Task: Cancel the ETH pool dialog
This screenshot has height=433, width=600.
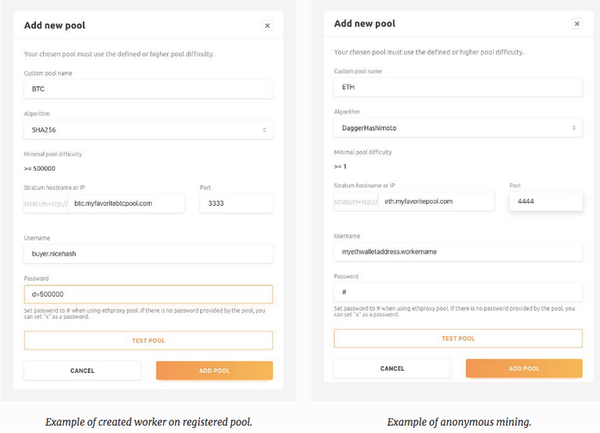Action: tap(392, 368)
